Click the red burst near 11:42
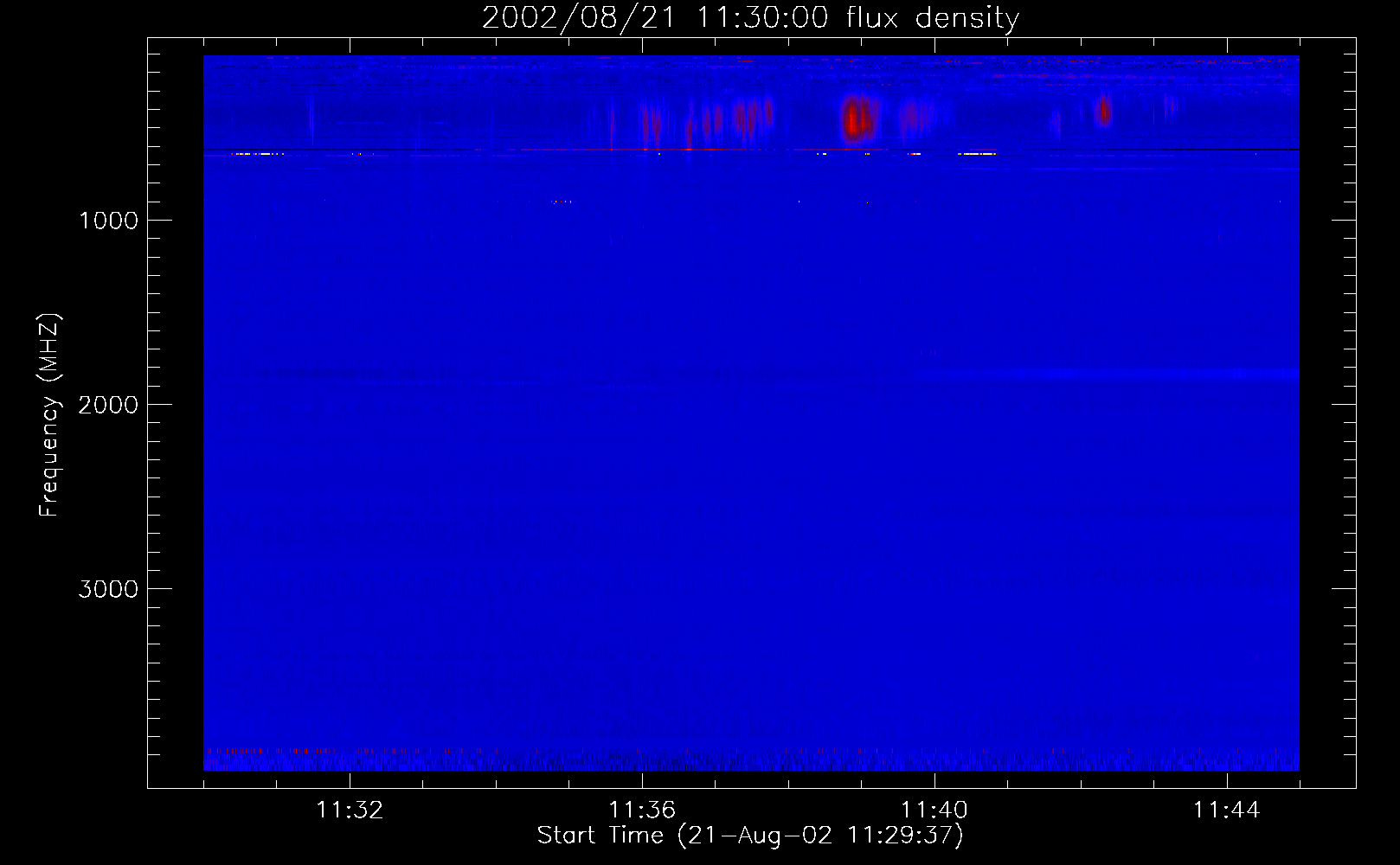This screenshot has height=865, width=1400. tap(1103, 111)
